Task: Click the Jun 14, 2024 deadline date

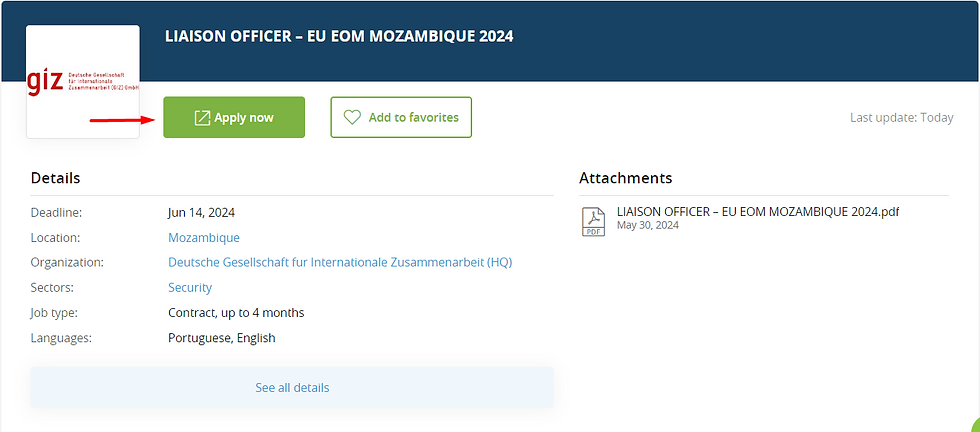Action: coord(201,212)
